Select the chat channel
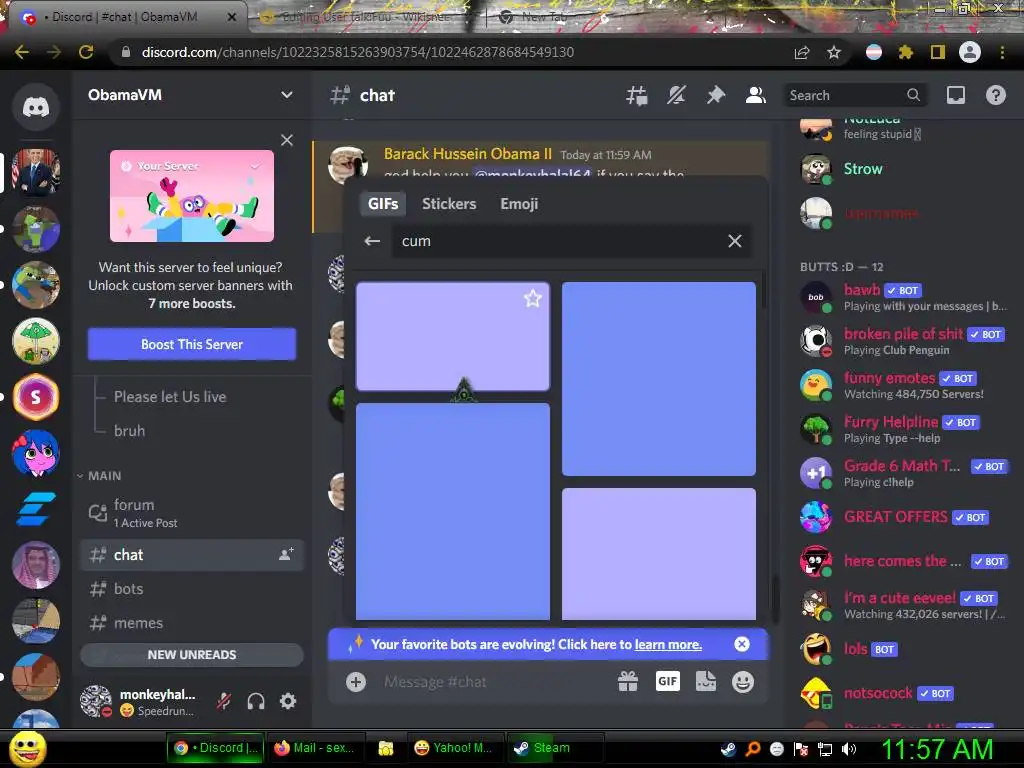The image size is (1024, 768). [x=192, y=554]
